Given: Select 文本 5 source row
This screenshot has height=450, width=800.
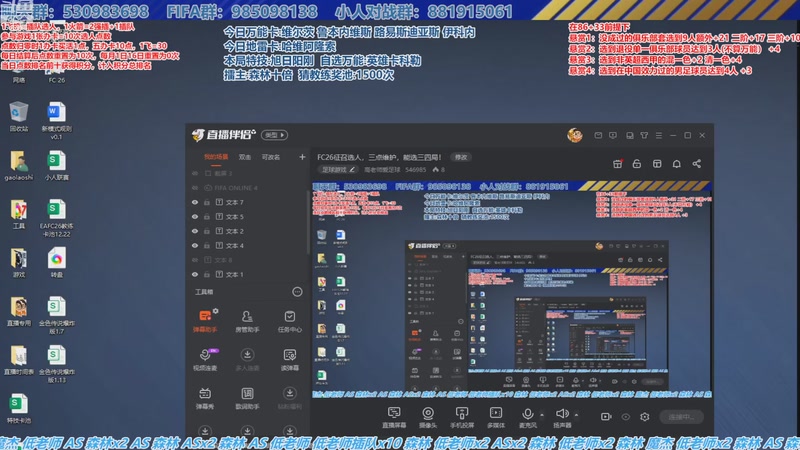Looking at the screenshot, I should (247, 217).
